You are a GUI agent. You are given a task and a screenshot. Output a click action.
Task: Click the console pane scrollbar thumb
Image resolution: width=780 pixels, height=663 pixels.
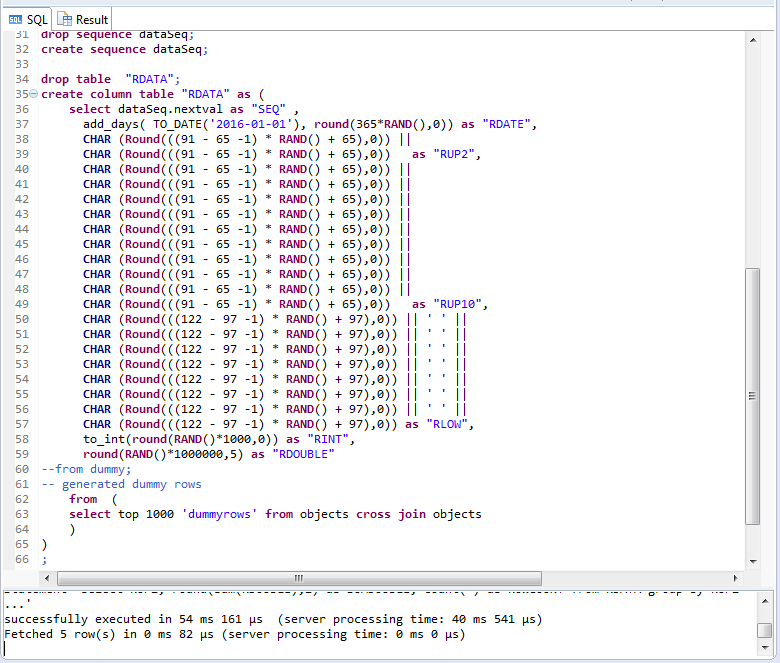(x=765, y=630)
